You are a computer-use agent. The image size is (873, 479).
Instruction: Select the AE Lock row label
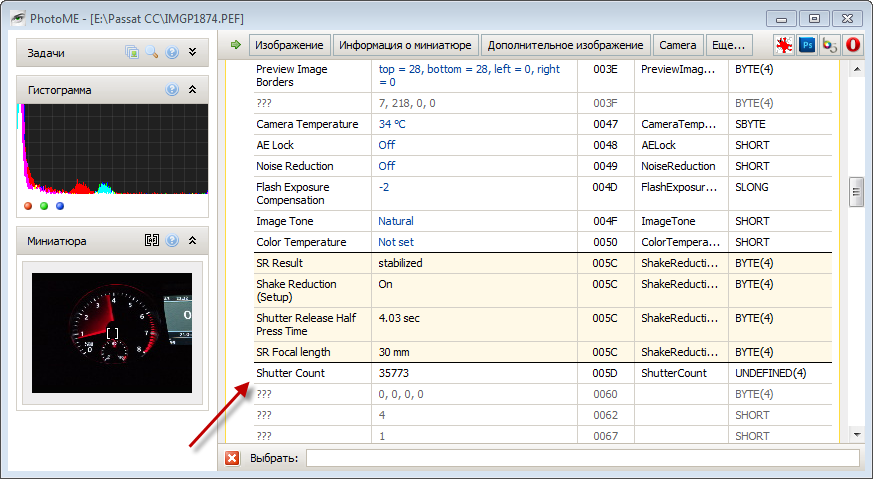point(275,145)
